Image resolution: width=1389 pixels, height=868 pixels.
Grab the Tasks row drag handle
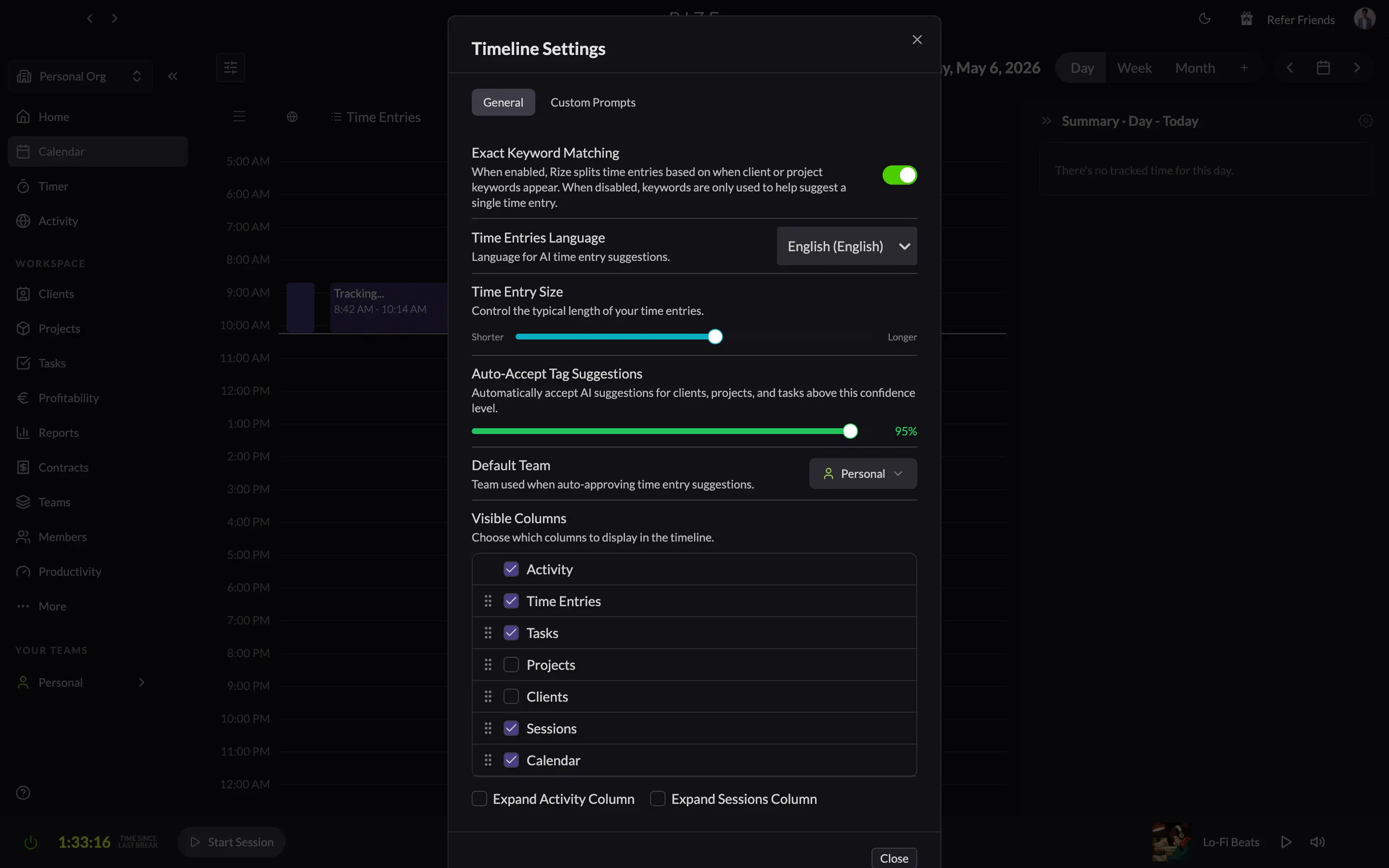click(x=488, y=633)
